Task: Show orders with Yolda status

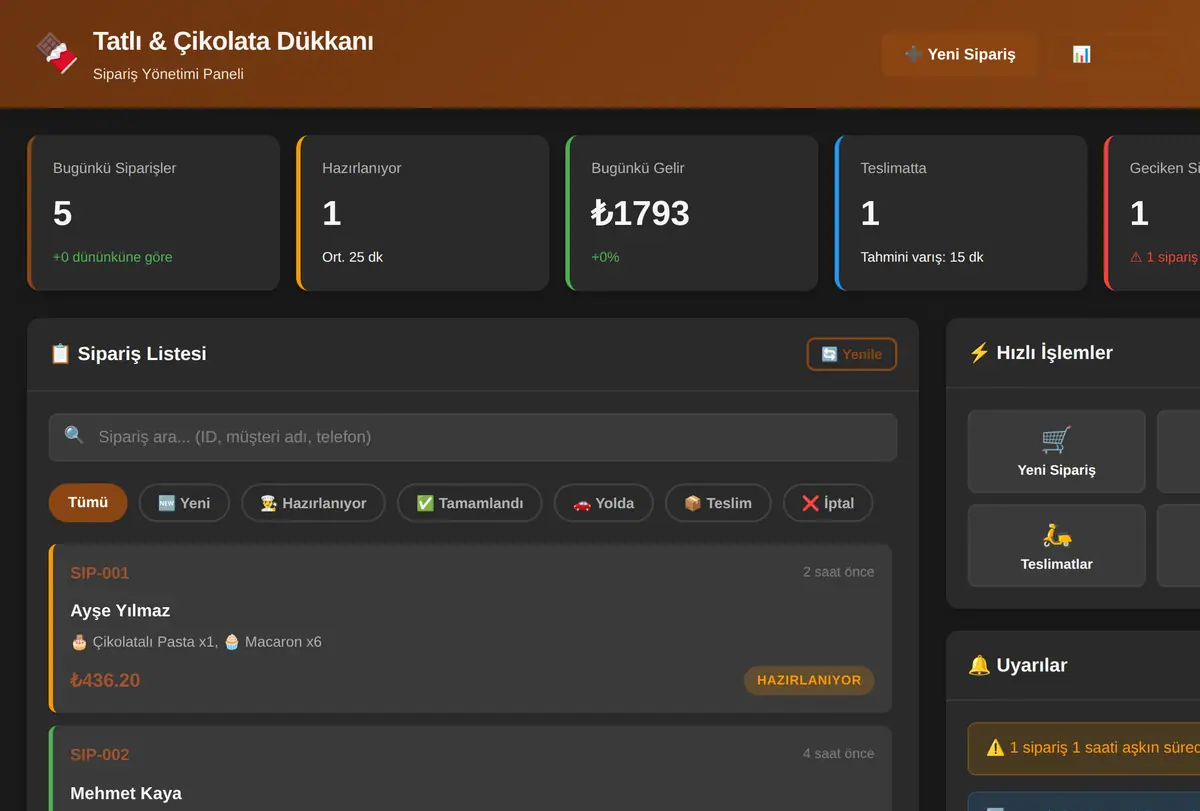Action: [x=603, y=503]
